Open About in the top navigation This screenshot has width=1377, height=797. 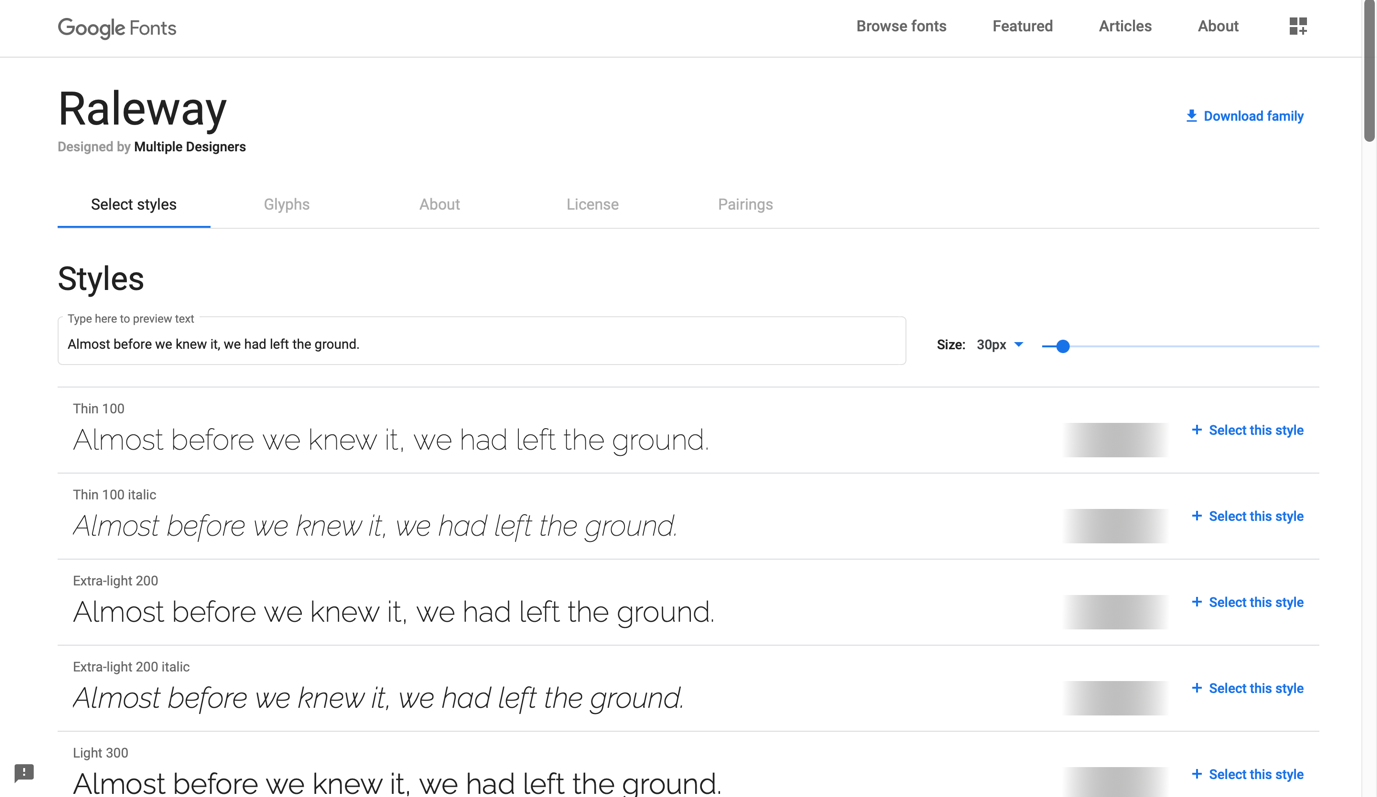pos(1218,26)
